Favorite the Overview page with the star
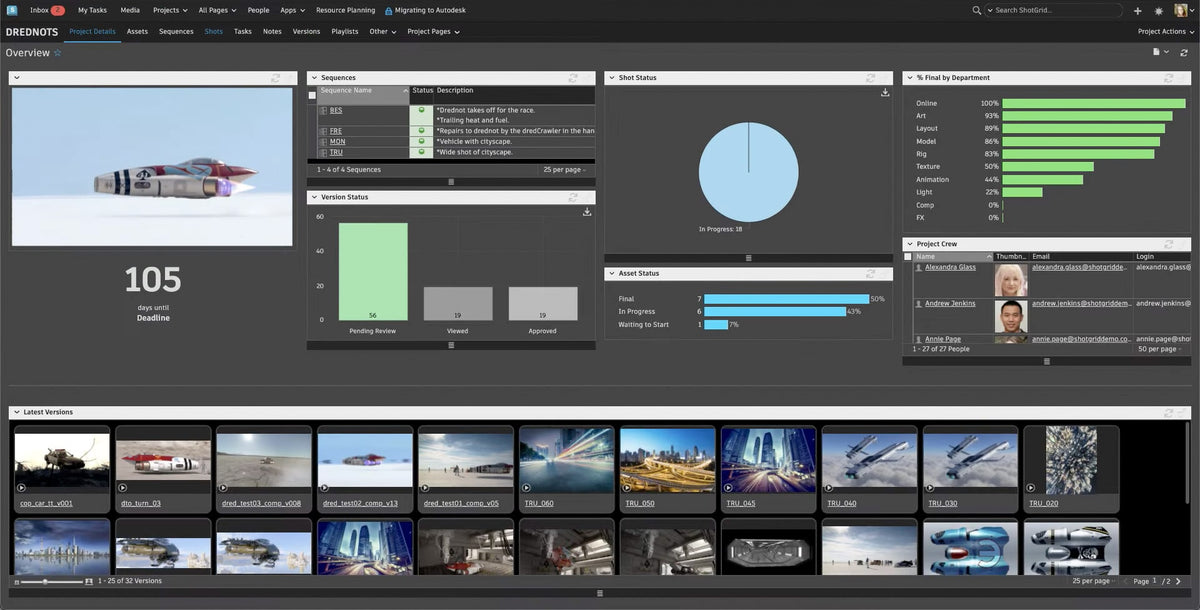The image size is (1200, 610). [57, 53]
